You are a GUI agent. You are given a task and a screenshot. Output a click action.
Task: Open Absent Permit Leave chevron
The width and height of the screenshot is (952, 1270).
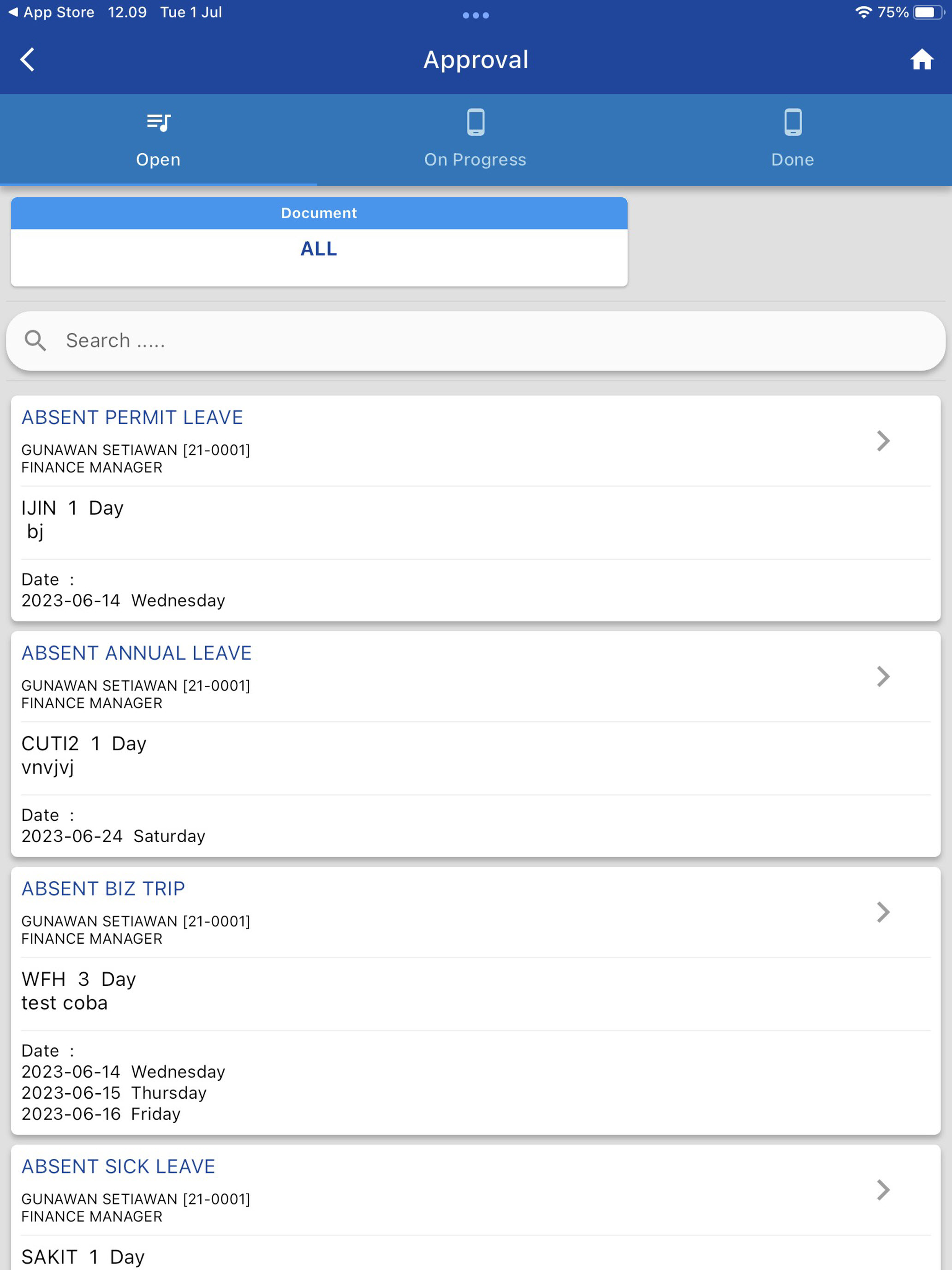[x=884, y=440]
